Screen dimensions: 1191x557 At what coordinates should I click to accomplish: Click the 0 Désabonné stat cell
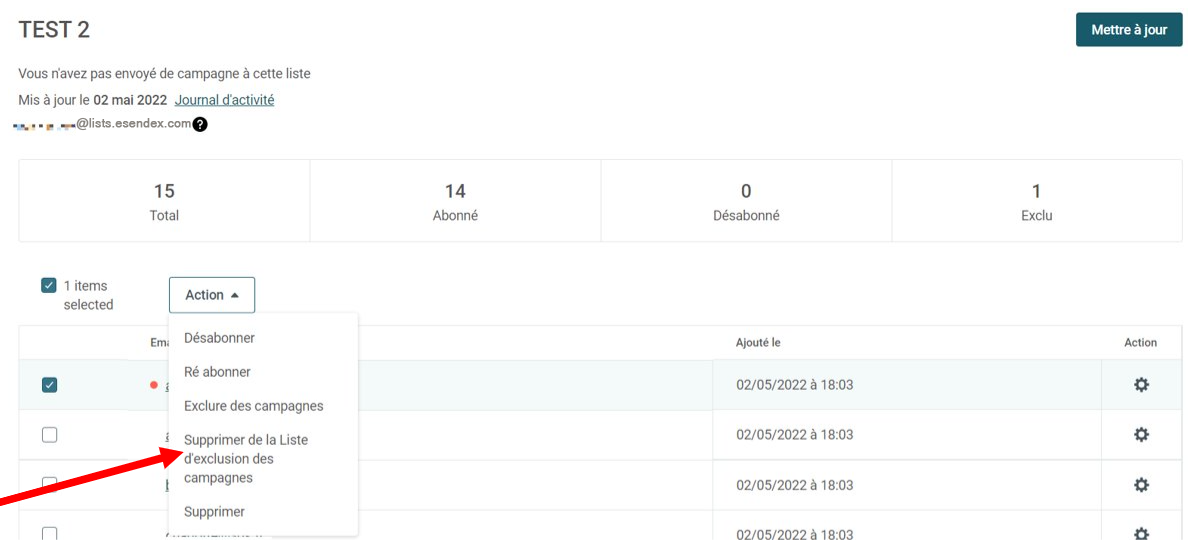pos(746,201)
